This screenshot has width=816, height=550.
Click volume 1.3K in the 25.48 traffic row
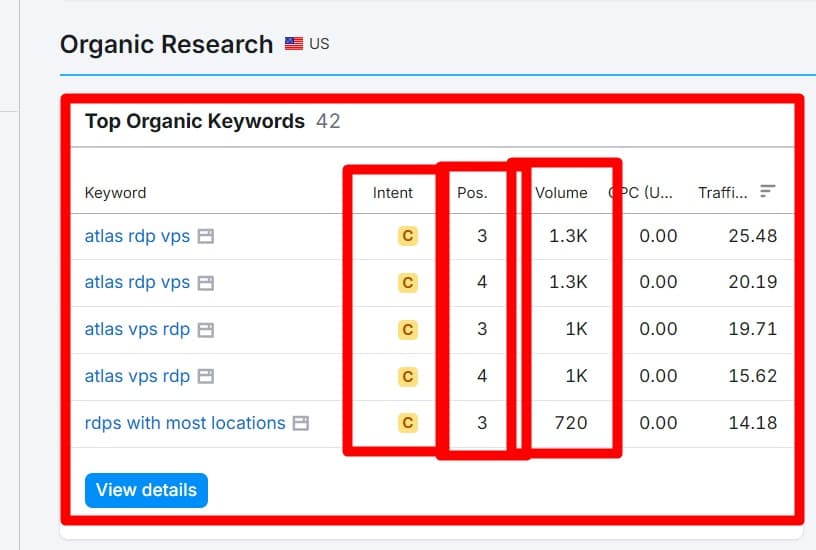(x=568, y=236)
